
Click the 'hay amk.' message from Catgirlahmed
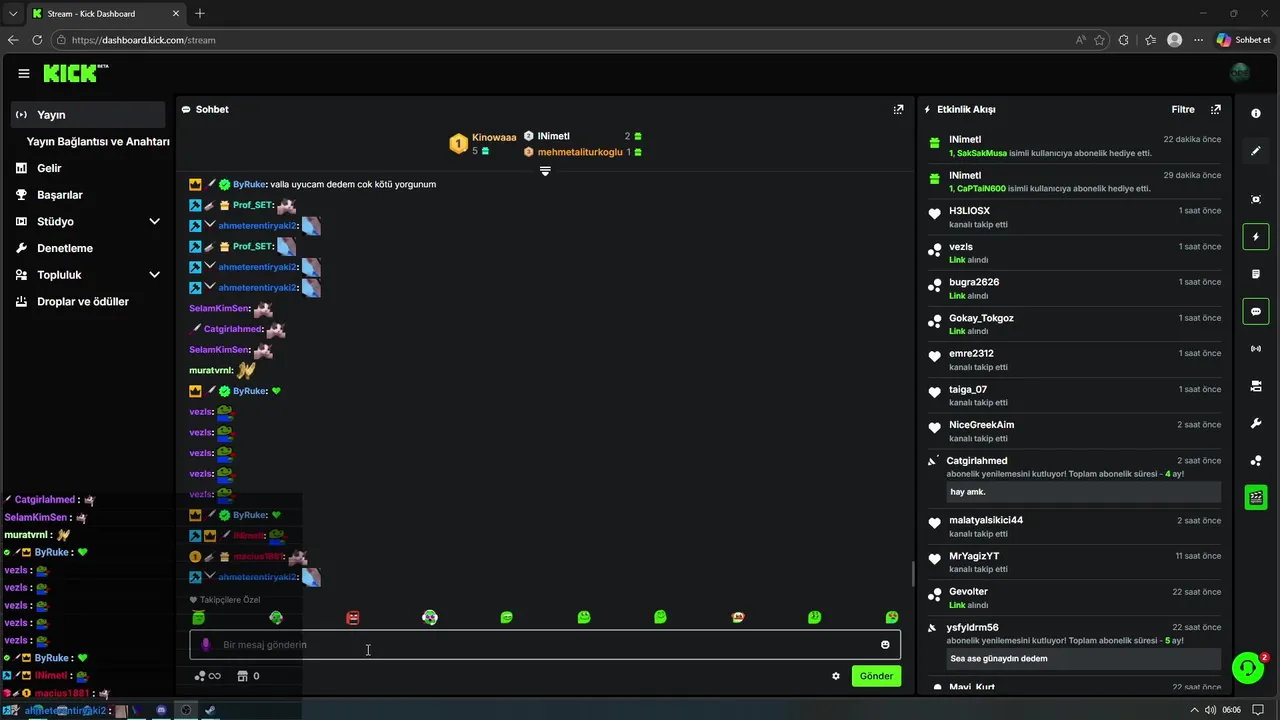1084,492
